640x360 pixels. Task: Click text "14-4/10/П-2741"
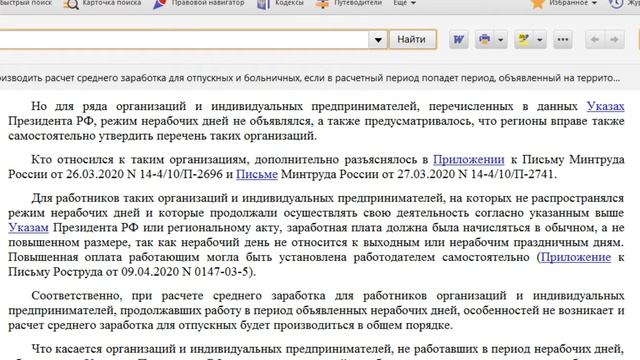click(512, 174)
